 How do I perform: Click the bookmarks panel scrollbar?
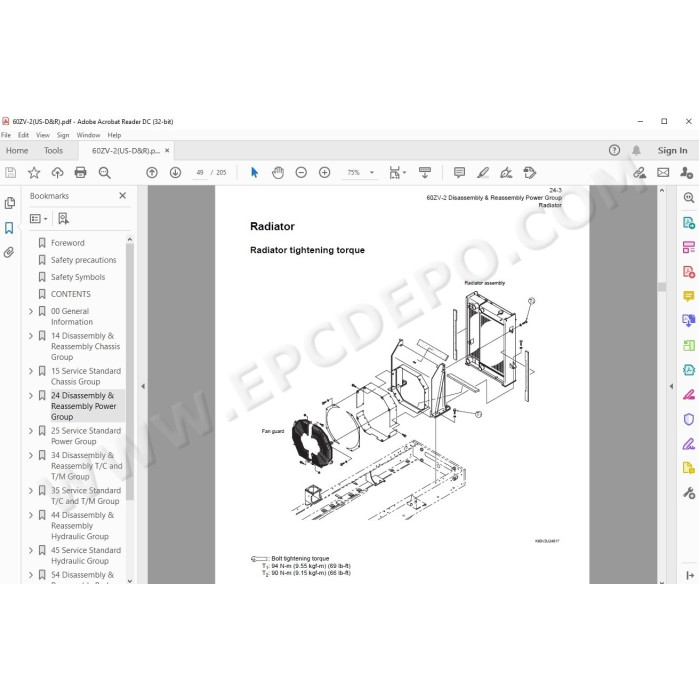(130, 371)
